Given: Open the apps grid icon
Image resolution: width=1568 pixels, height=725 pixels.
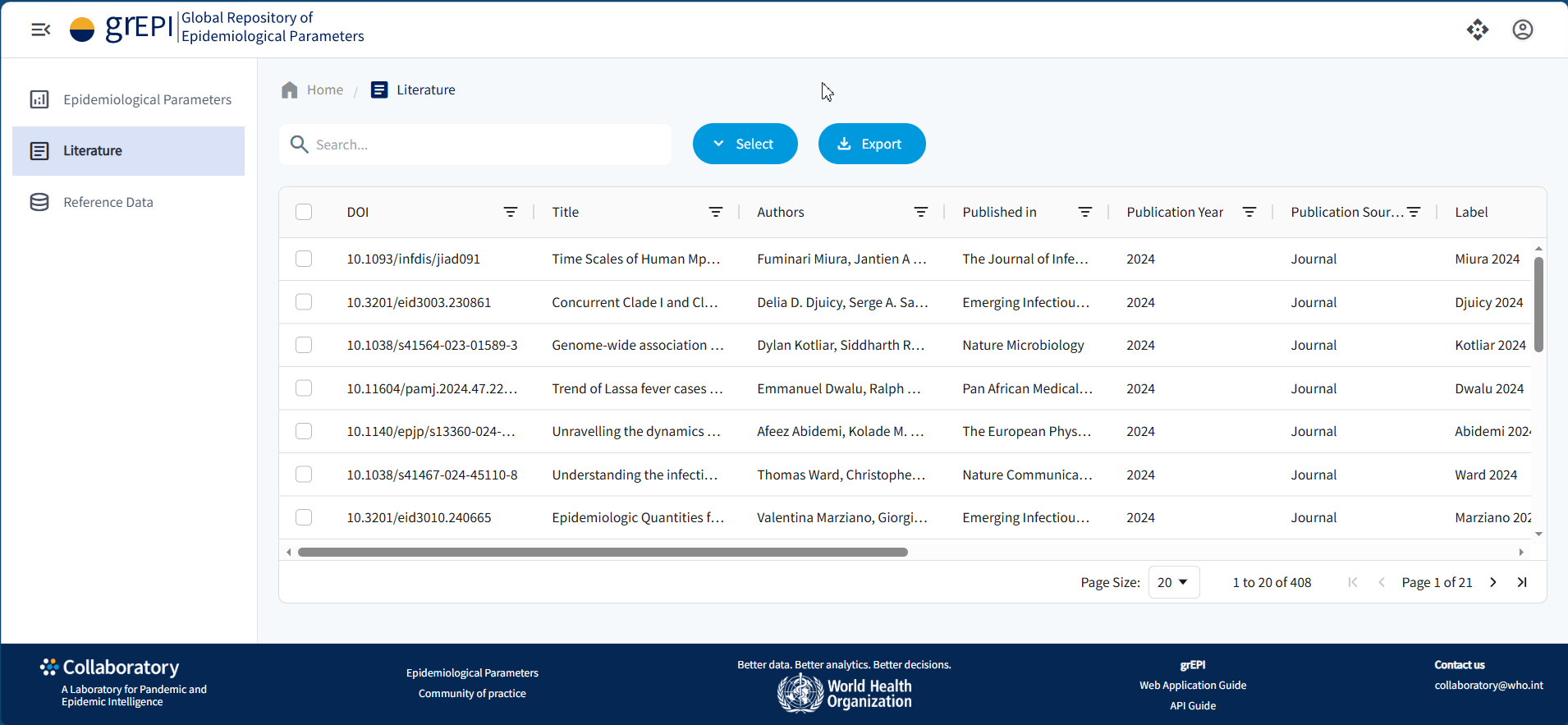Looking at the screenshot, I should [1478, 30].
